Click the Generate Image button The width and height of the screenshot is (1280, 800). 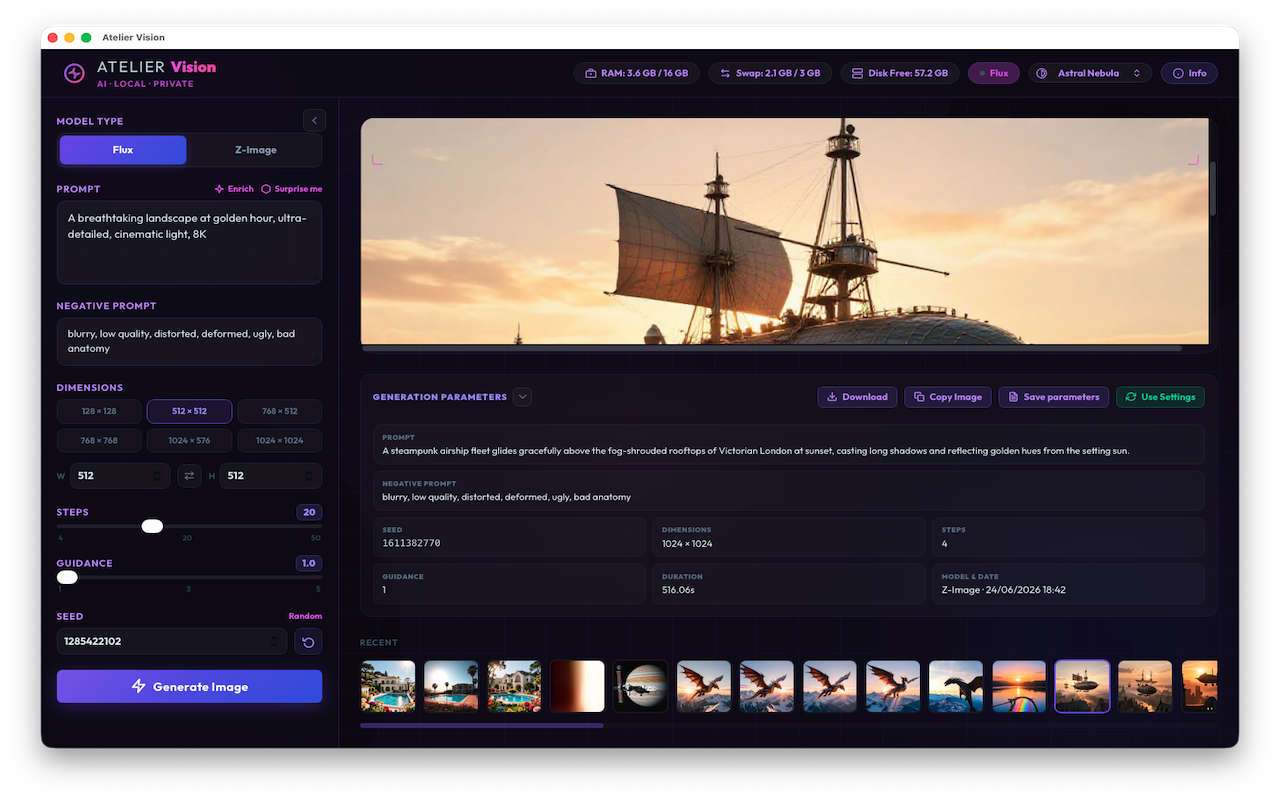click(x=189, y=687)
